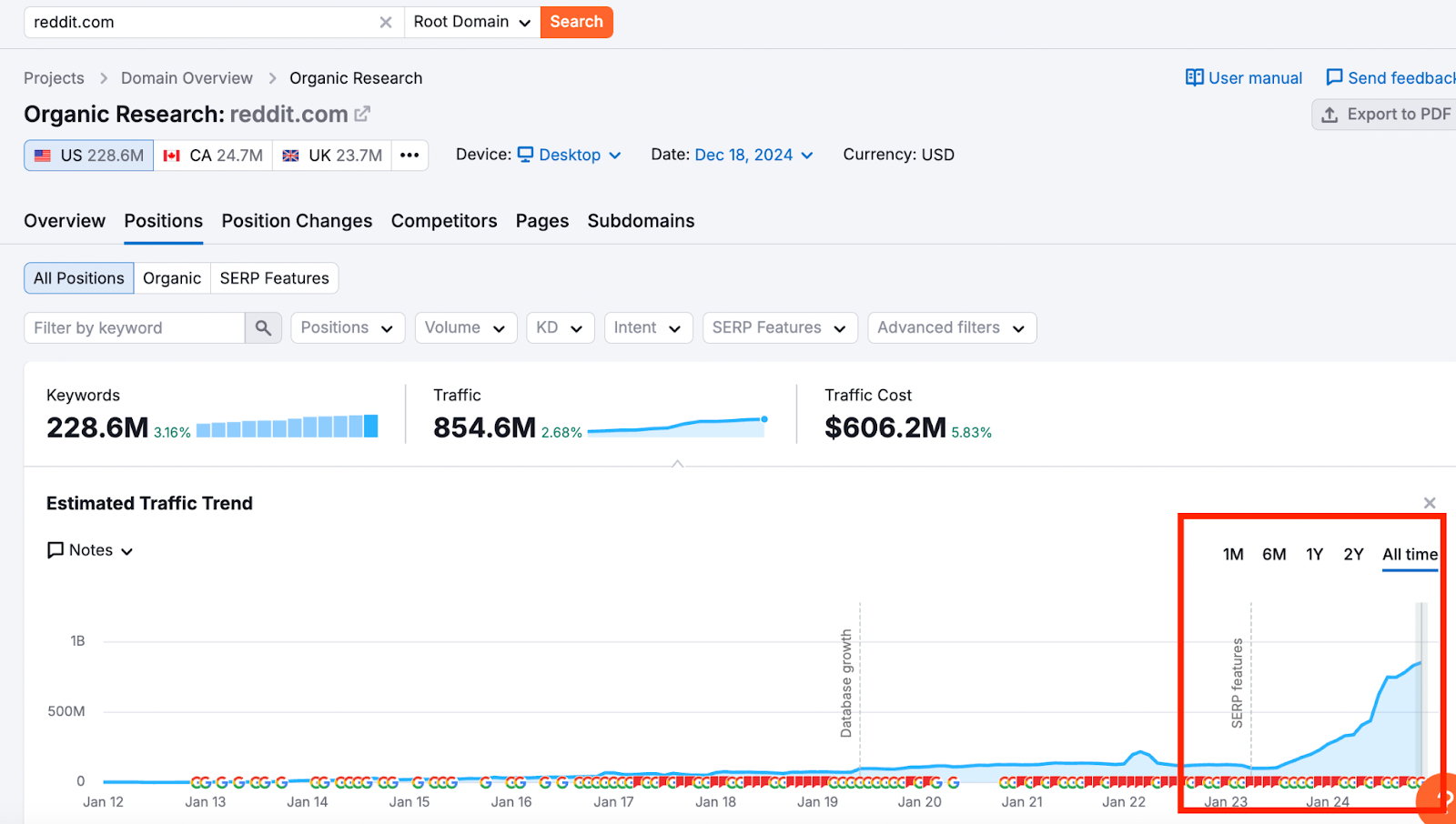Focus the Filter by keyword field

click(135, 328)
